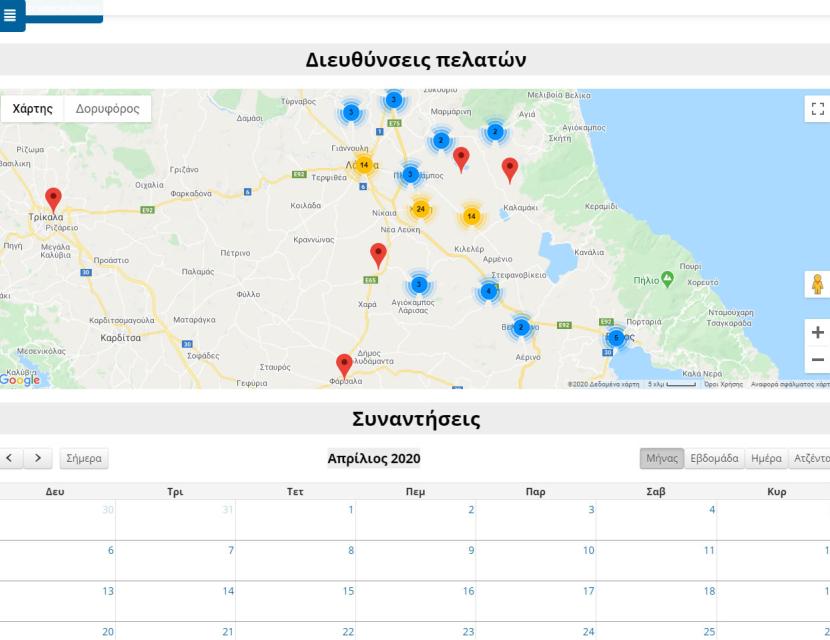Expand blue cluster 3 above Αγιόκαμπος Λάρισας
The width and height of the screenshot is (830, 640).
coord(419,285)
